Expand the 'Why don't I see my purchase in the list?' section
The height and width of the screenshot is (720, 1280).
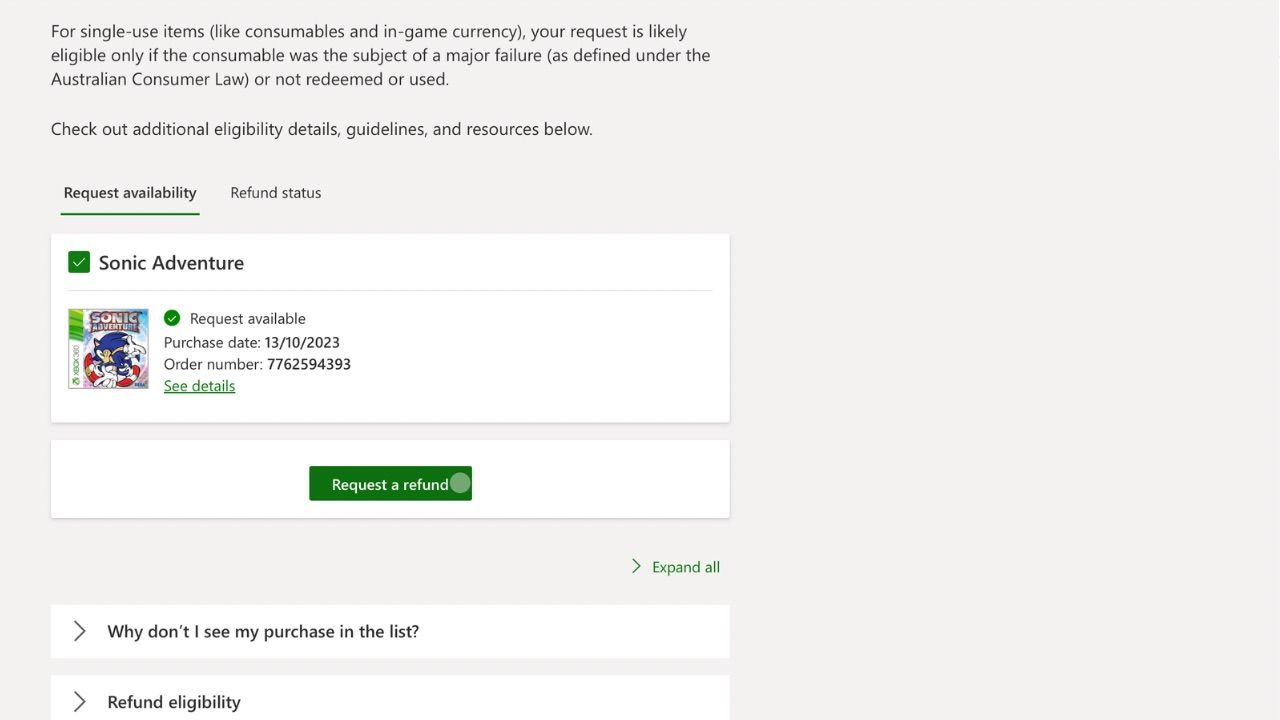(x=262, y=631)
